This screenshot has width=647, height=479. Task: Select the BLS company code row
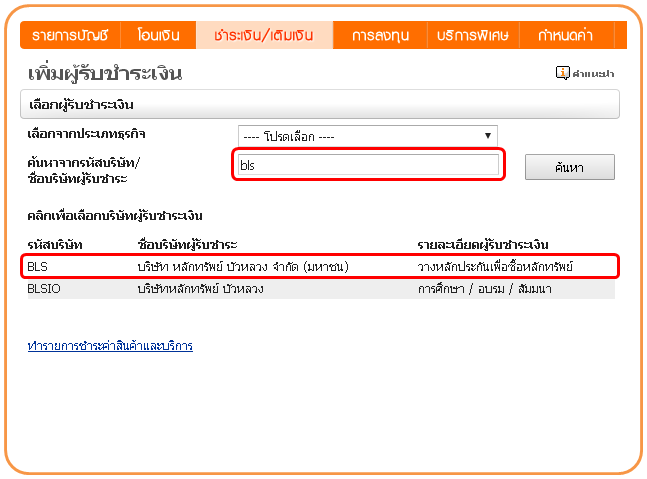[x=320, y=267]
